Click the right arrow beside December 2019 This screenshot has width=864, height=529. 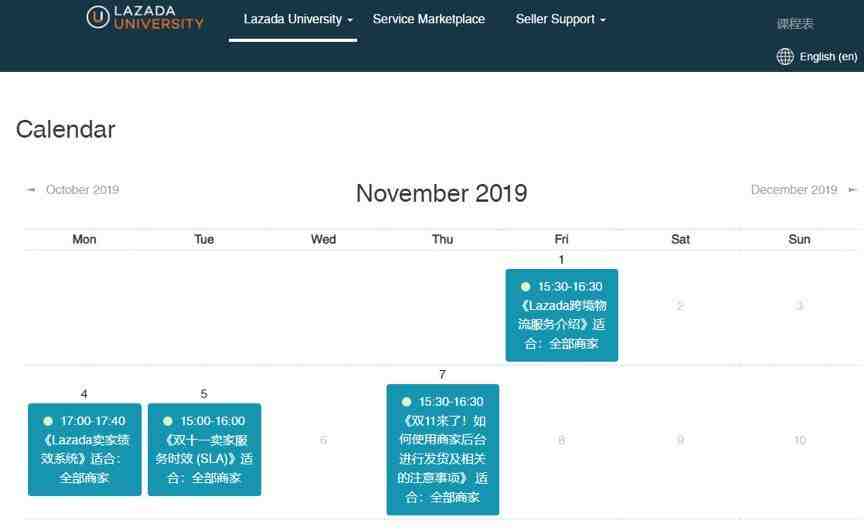852,190
